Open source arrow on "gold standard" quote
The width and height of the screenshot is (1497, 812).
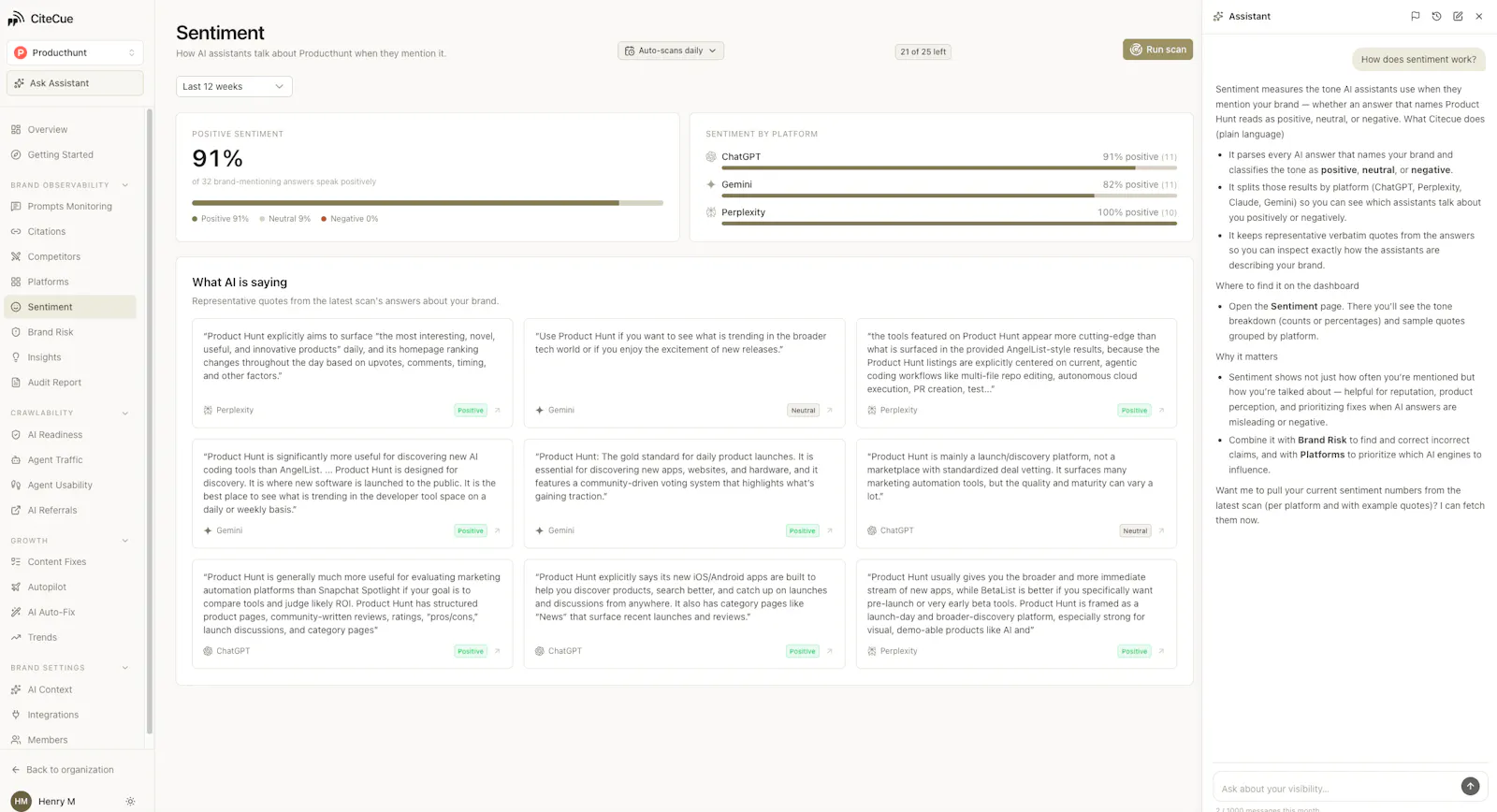[x=830, y=531]
